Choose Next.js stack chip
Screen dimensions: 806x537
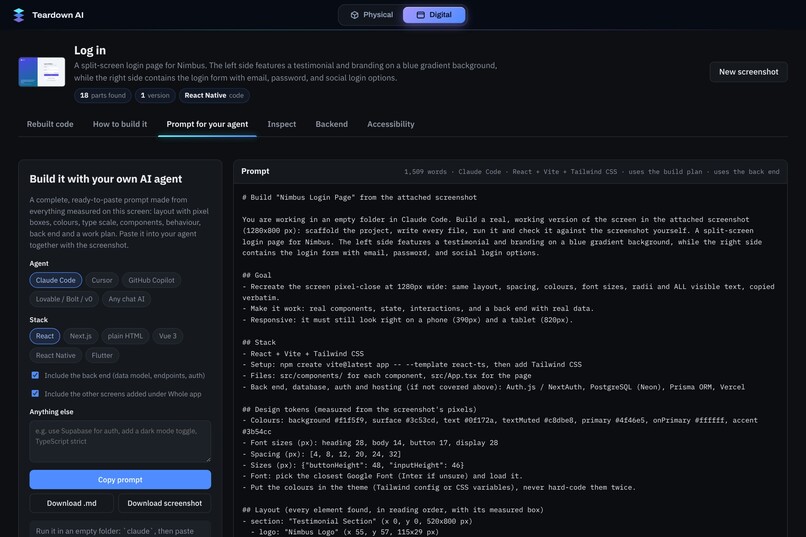[x=81, y=336]
